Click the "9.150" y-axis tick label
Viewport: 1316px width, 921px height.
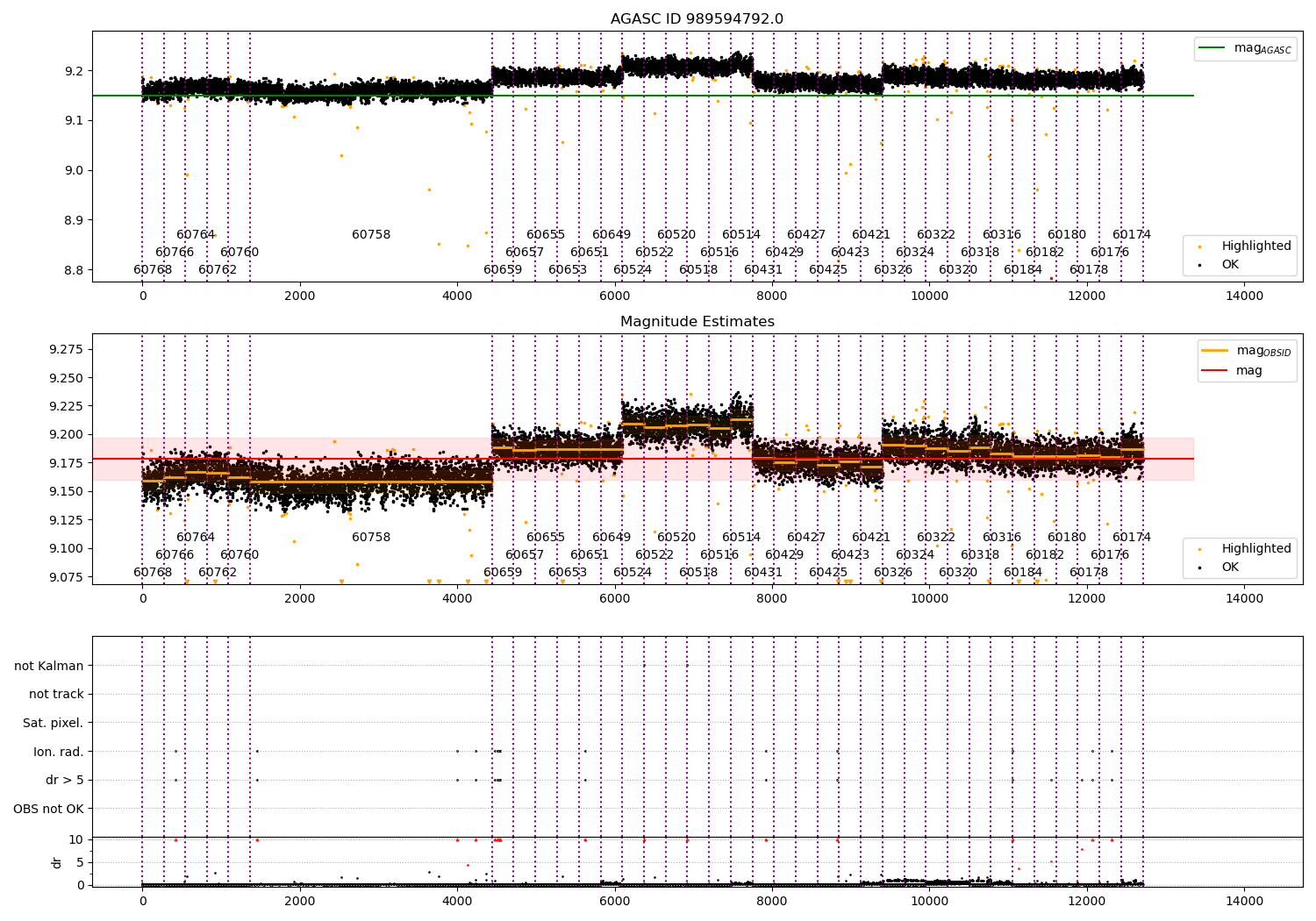coord(66,491)
